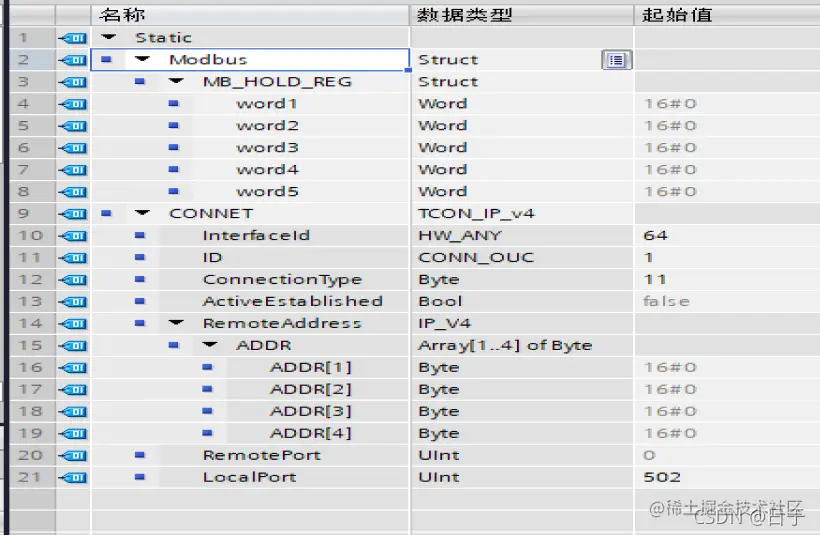Viewport: 820px width, 535px height.
Task: Edit ID start value 1
Action: tap(727, 258)
